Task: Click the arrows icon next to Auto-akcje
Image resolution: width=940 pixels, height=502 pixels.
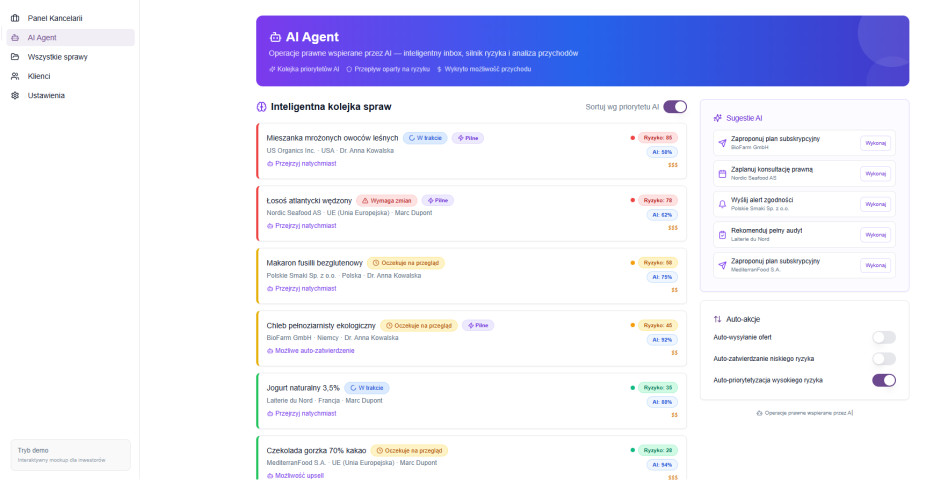Action: 717,319
